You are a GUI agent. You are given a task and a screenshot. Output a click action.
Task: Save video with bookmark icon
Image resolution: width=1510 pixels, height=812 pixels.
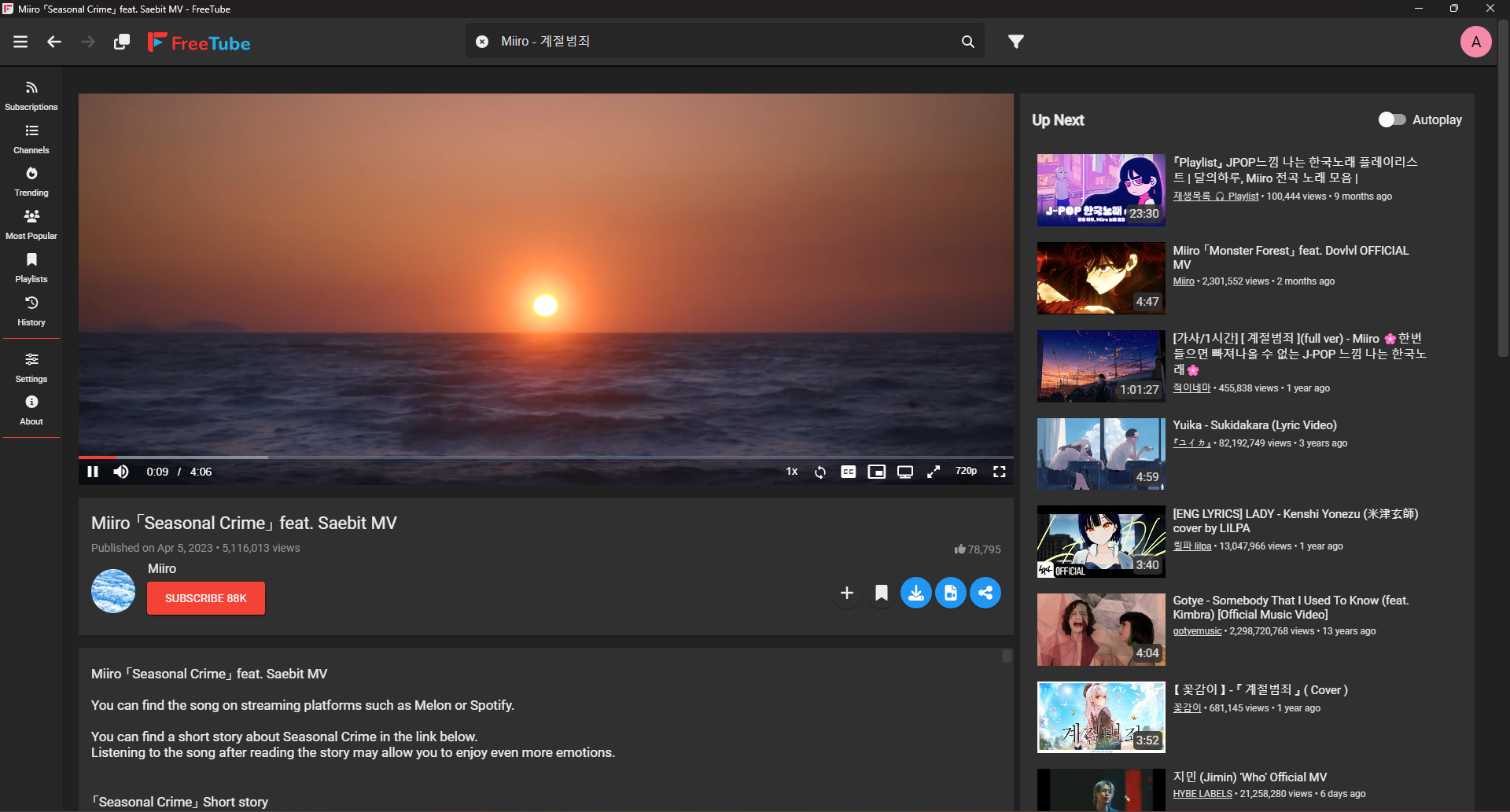pyautogui.click(x=882, y=593)
